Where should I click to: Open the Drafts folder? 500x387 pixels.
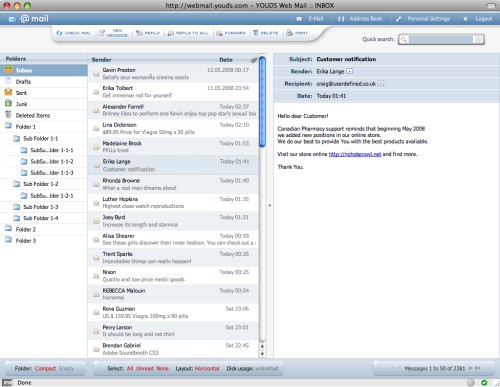click(44, 82)
